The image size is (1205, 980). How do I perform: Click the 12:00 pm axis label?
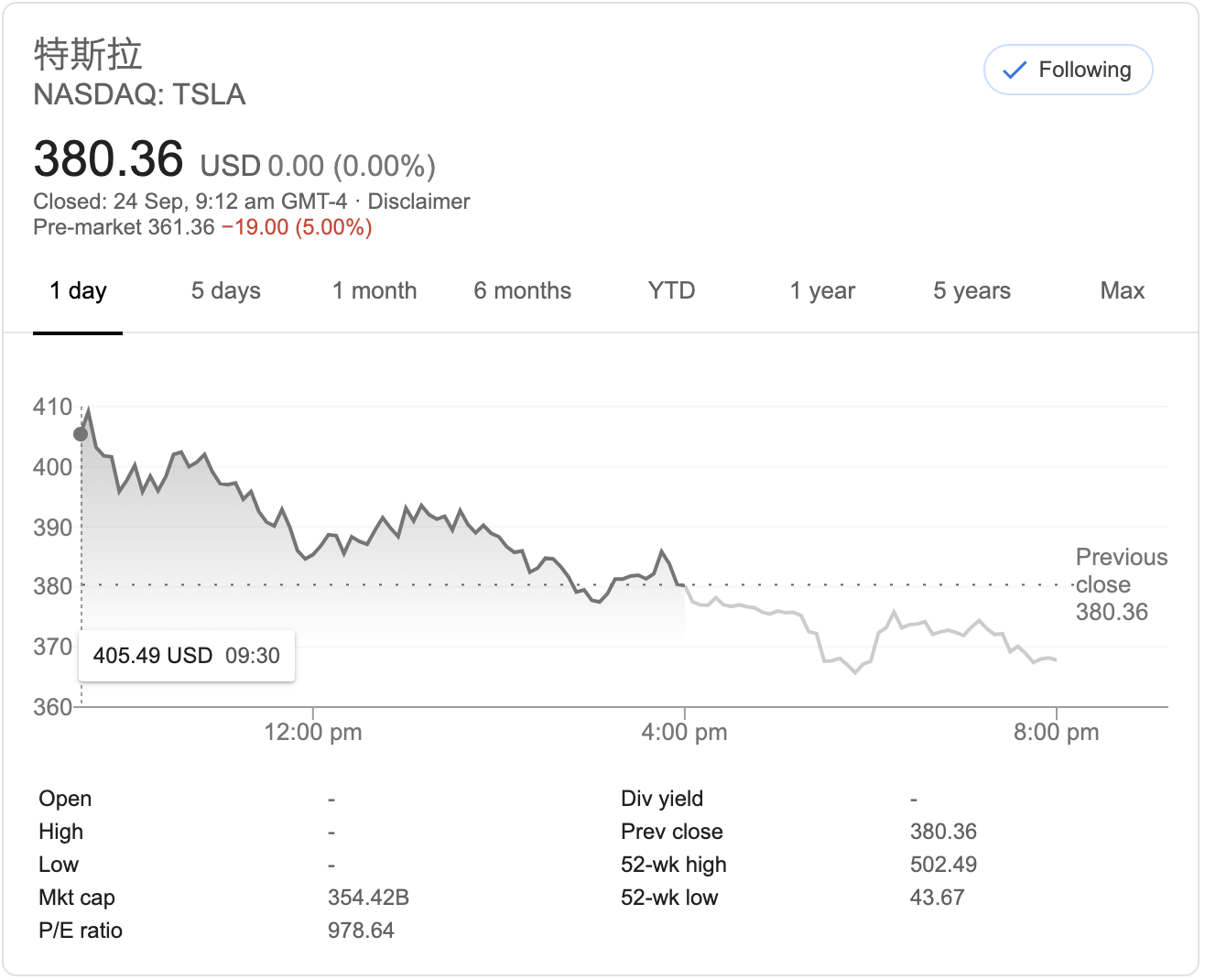click(313, 733)
